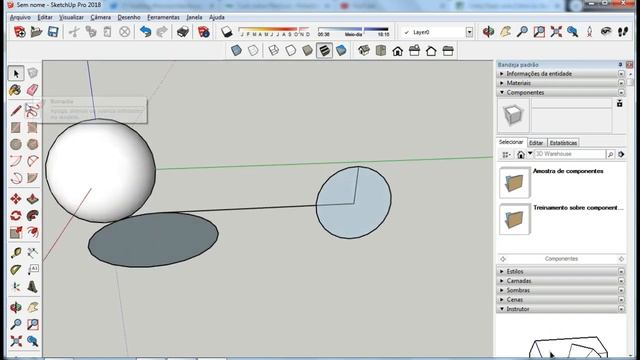Image resolution: width=640 pixels, height=360 pixels.
Task: Choose the Pie arc tool
Action: [33, 178]
